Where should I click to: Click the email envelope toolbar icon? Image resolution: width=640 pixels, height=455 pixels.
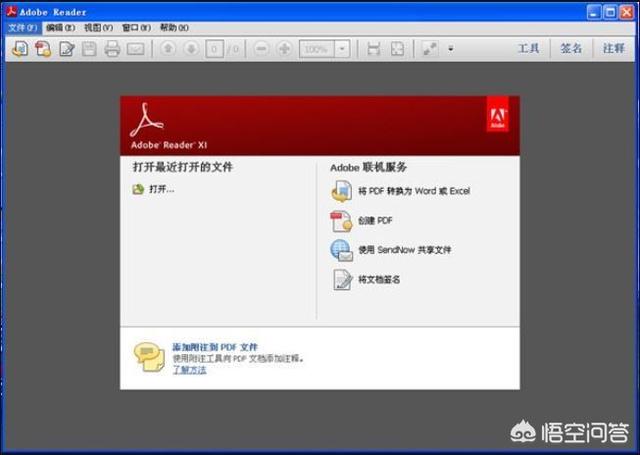[135, 49]
